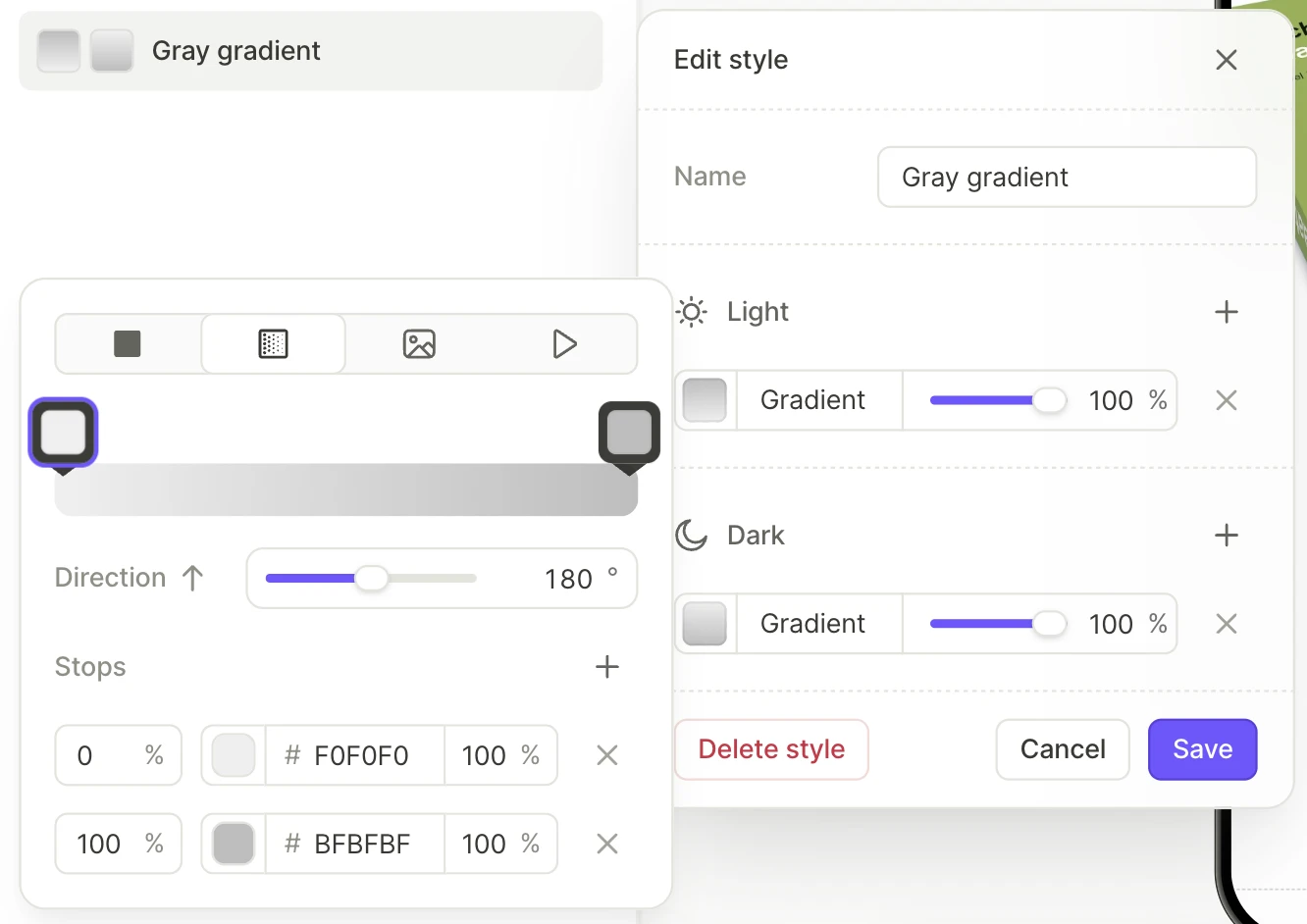Click the 180 degree direction value
1307x924 pixels.
569,579
